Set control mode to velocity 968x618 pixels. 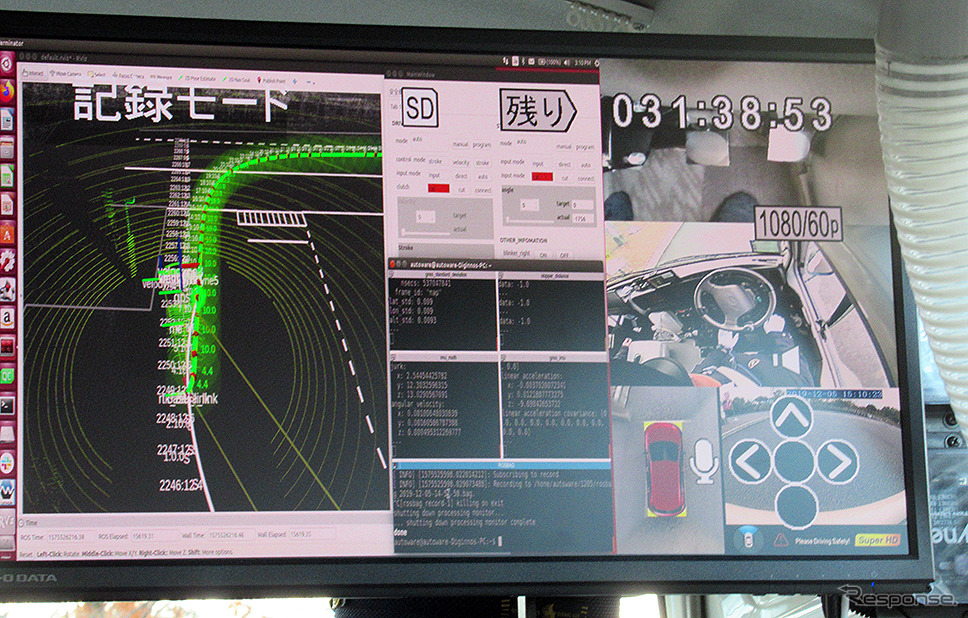(x=461, y=162)
